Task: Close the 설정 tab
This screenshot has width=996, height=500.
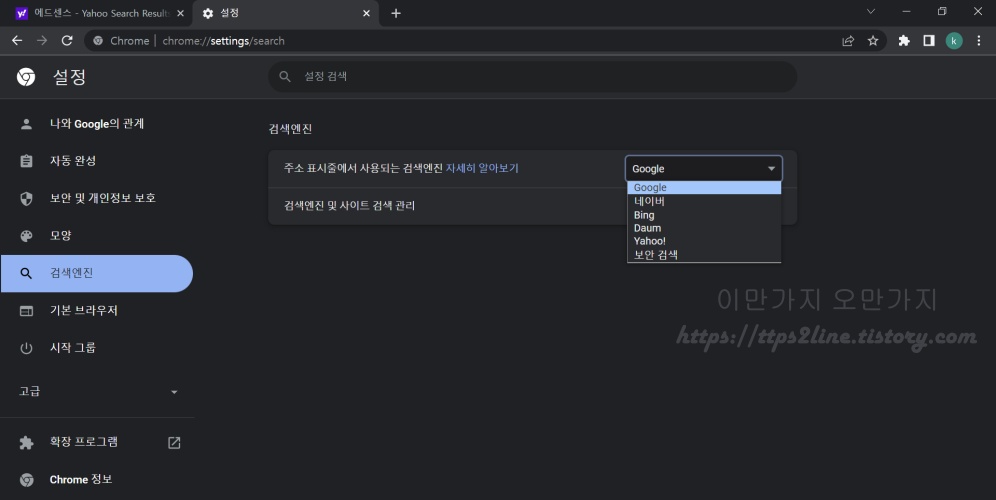Action: pos(367,13)
